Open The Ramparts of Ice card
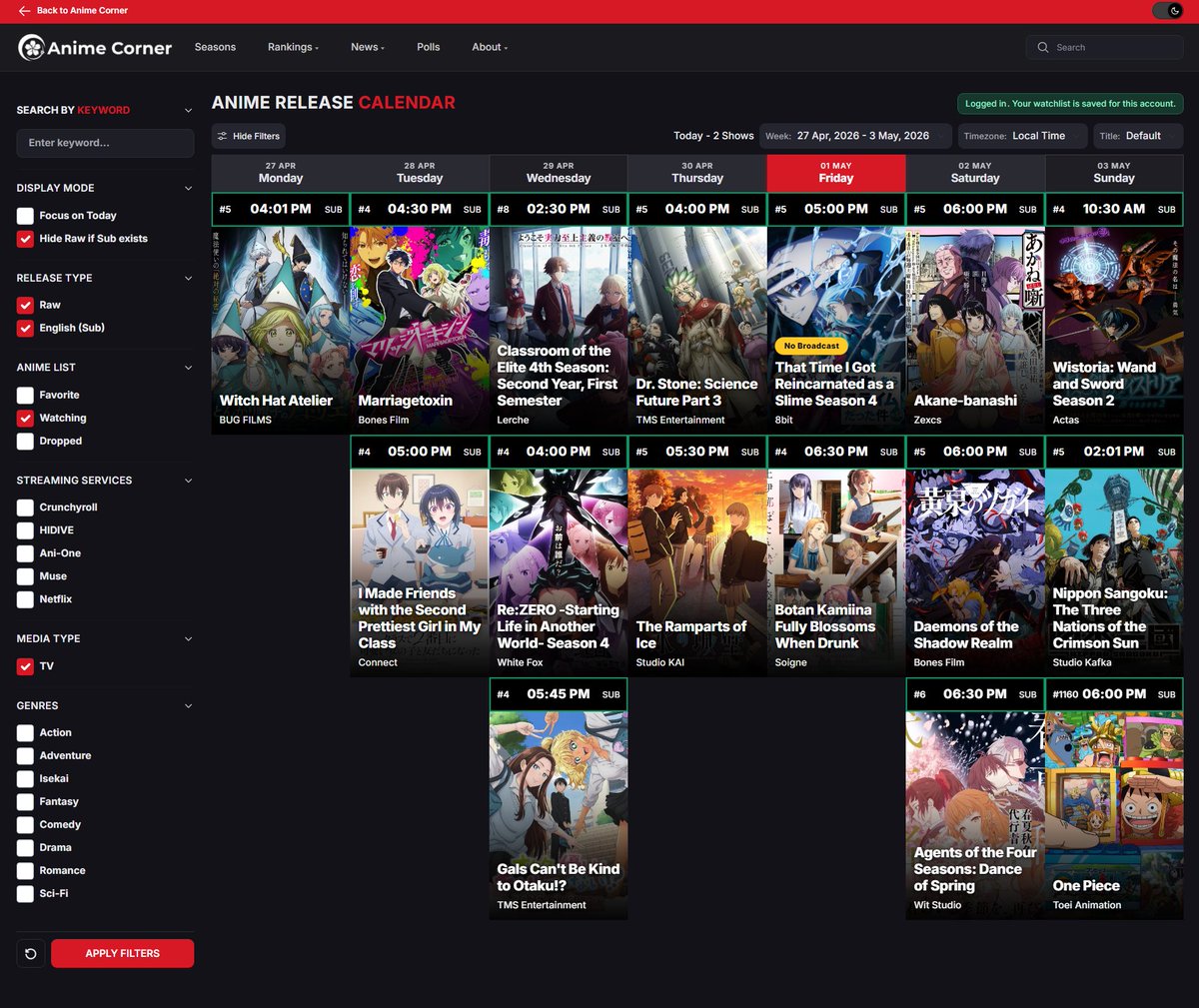The height and width of the screenshot is (1008, 1199). 697,572
